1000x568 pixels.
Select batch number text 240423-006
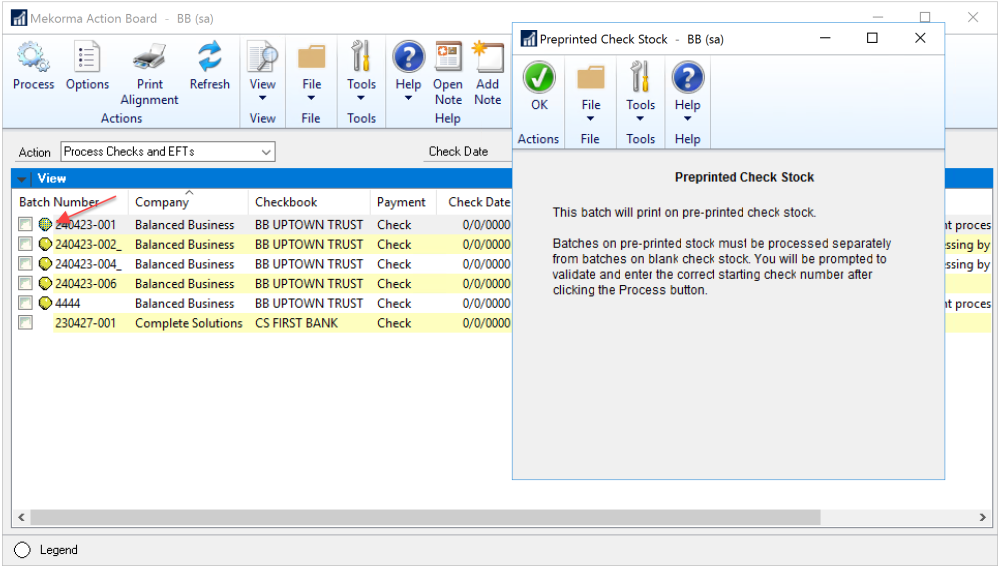pyautogui.click(x=85, y=284)
